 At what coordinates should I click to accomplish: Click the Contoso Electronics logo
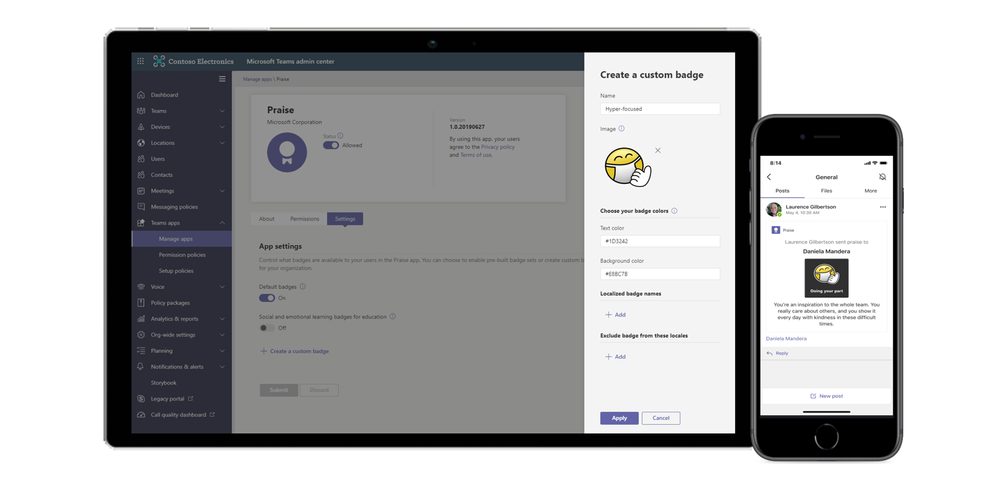tap(193, 62)
